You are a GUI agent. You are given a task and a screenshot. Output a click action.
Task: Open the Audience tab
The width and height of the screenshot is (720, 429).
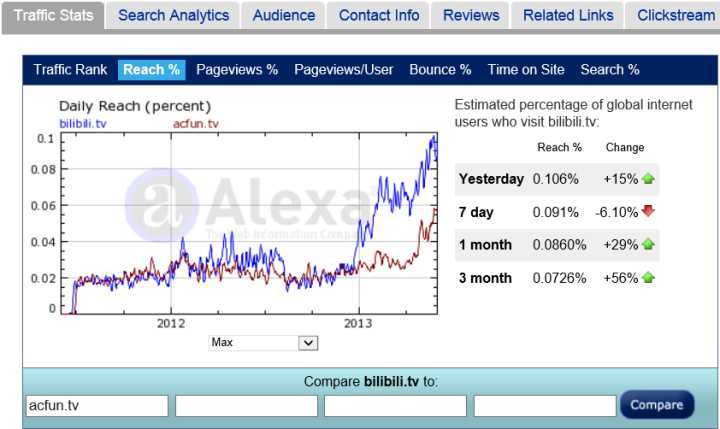click(x=284, y=16)
